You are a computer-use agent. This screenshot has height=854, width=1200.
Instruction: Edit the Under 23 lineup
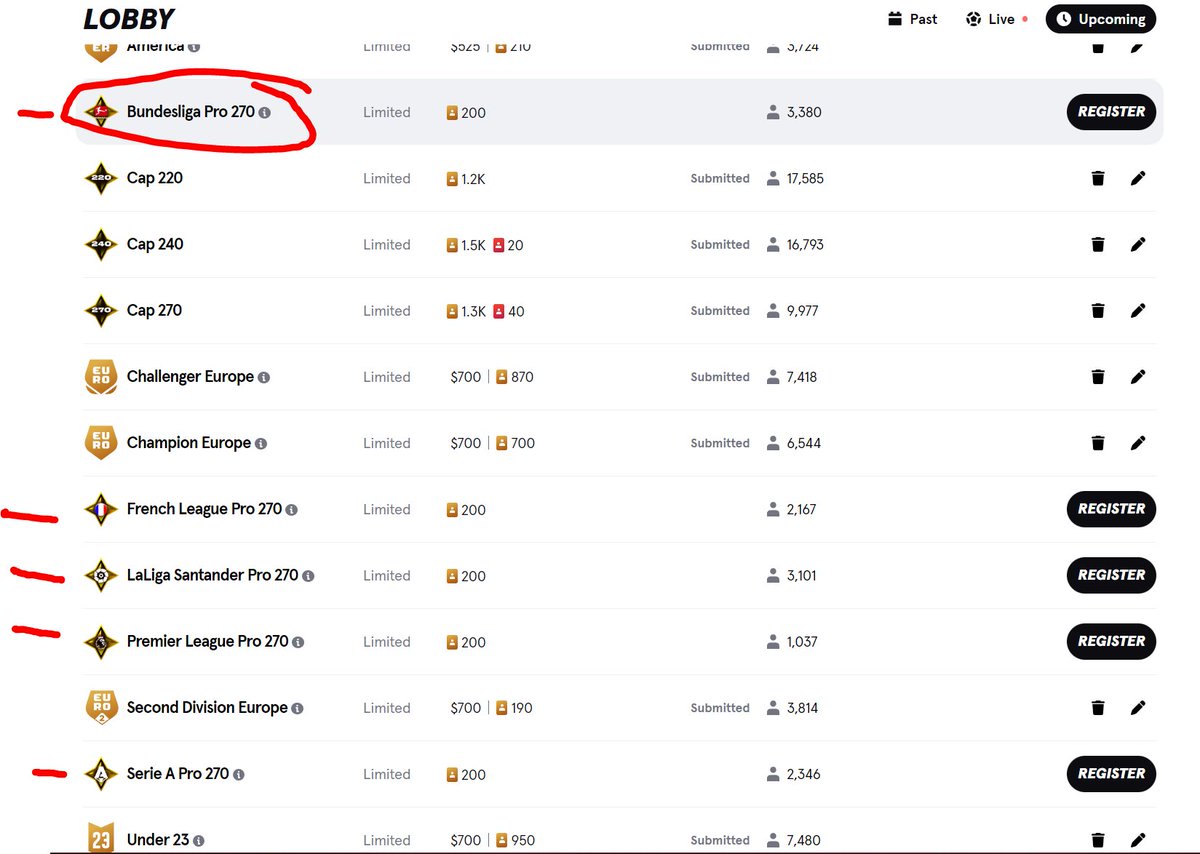pyautogui.click(x=1137, y=839)
